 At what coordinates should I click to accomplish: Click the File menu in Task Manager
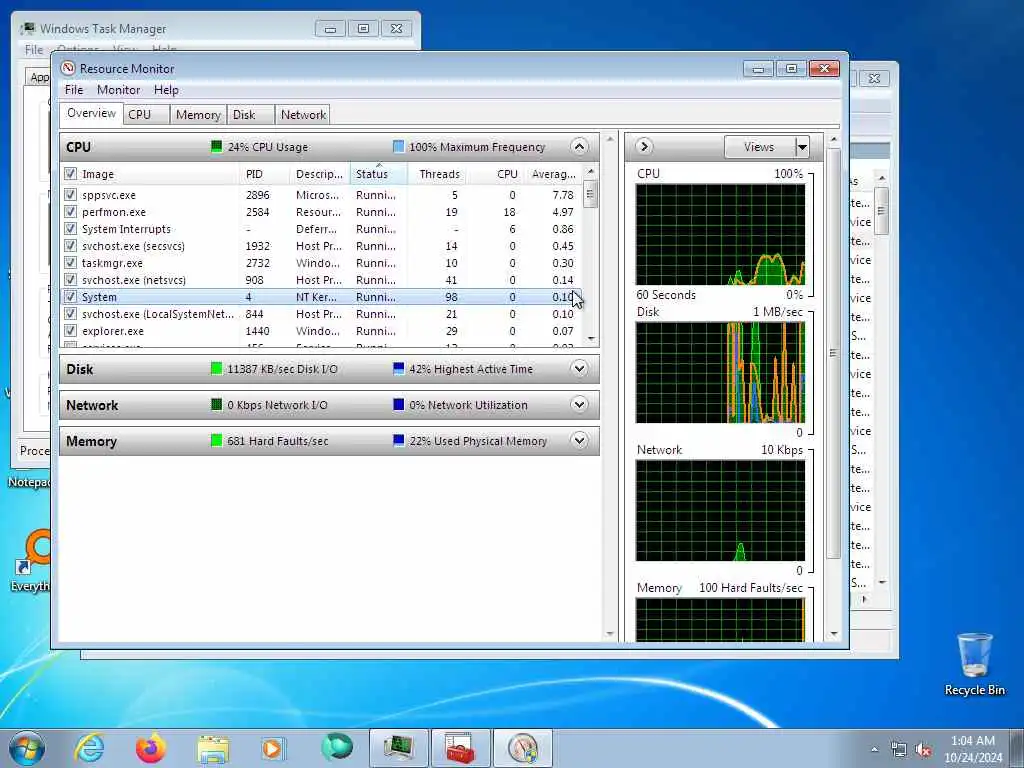coord(34,50)
